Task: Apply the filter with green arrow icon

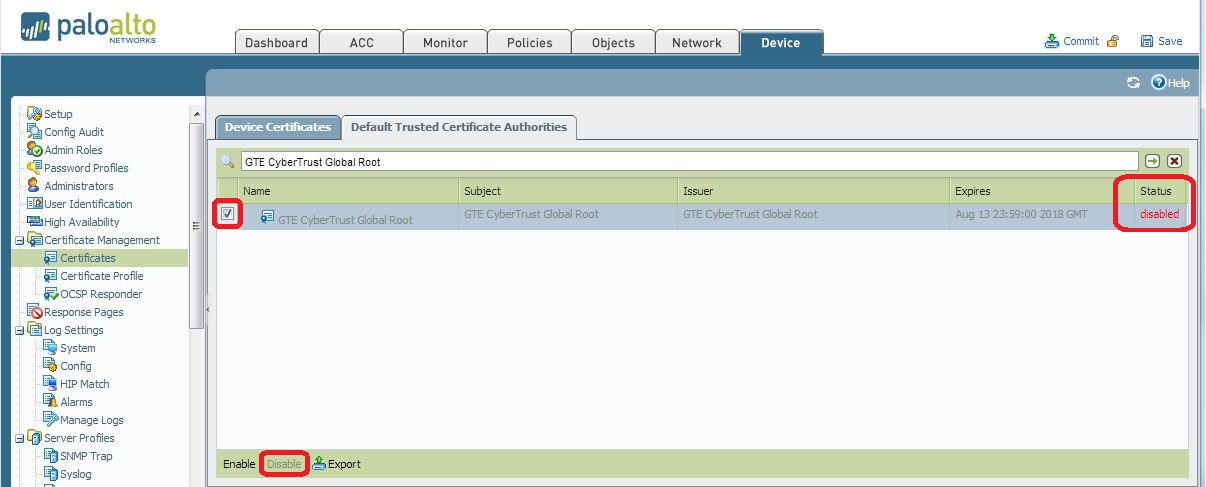Action: tap(1153, 161)
